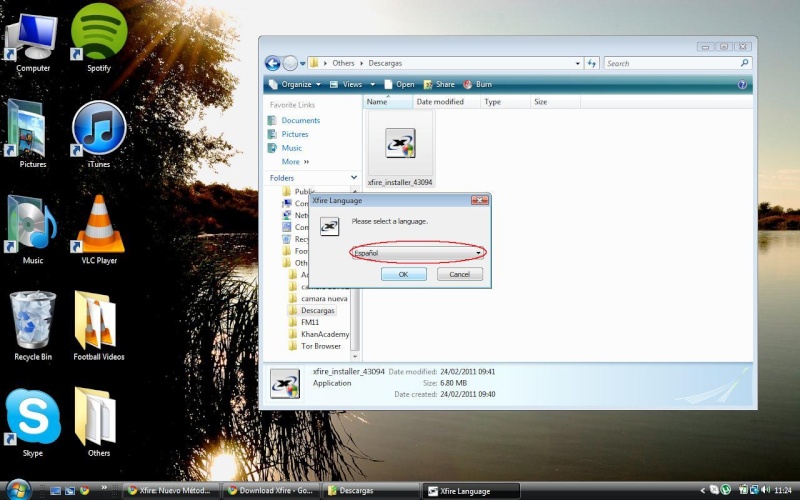800x500 pixels.
Task: Open the Recycle Bin
Action: 33,326
